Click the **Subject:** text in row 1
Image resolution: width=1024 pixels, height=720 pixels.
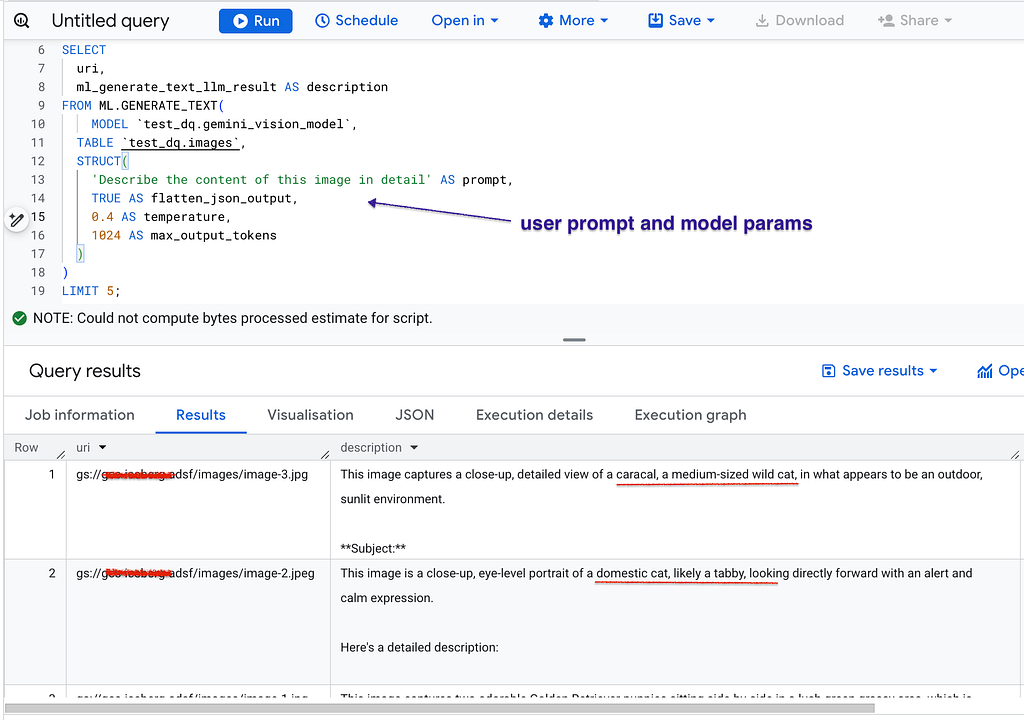(373, 548)
